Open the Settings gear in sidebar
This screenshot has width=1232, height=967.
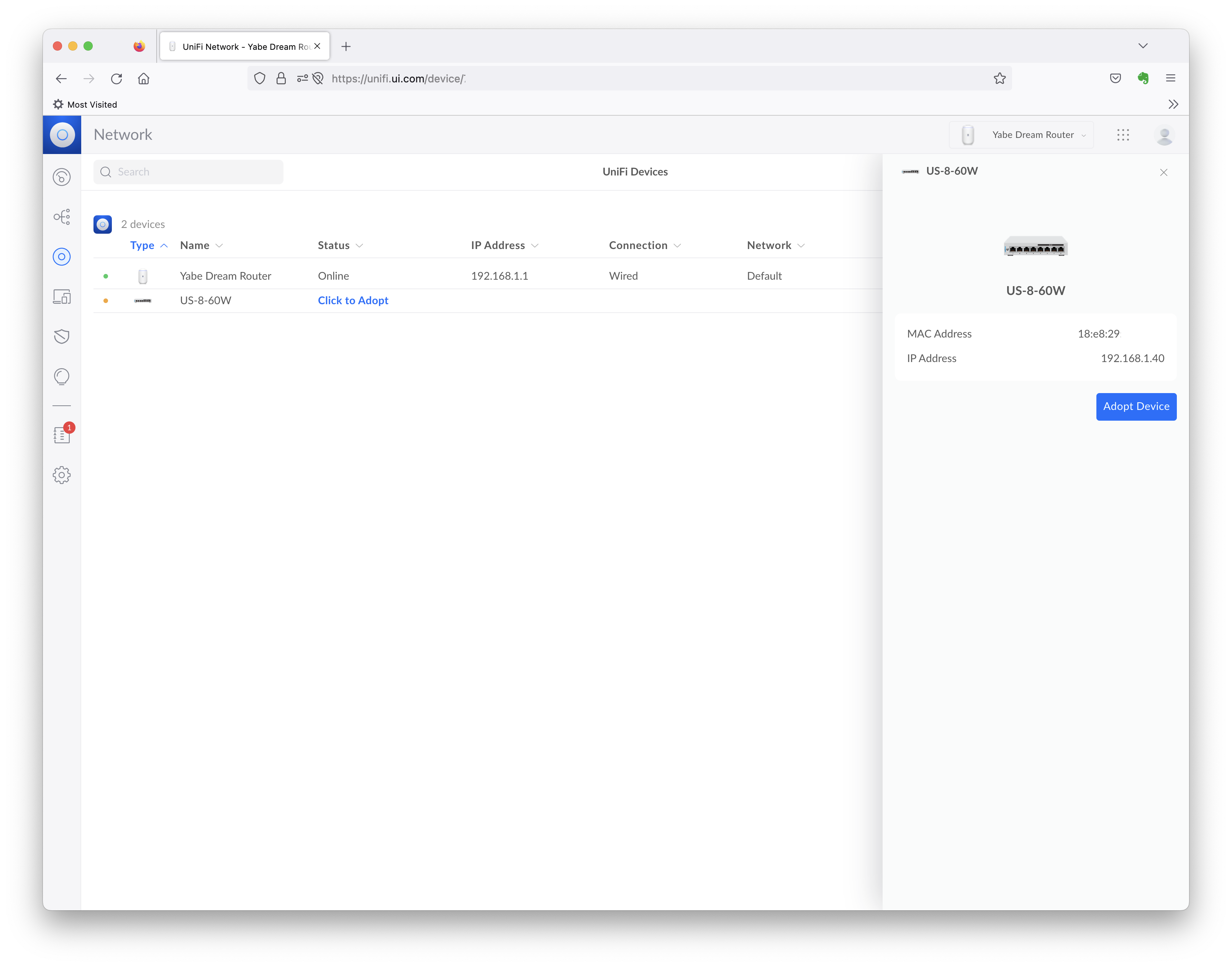[62, 475]
